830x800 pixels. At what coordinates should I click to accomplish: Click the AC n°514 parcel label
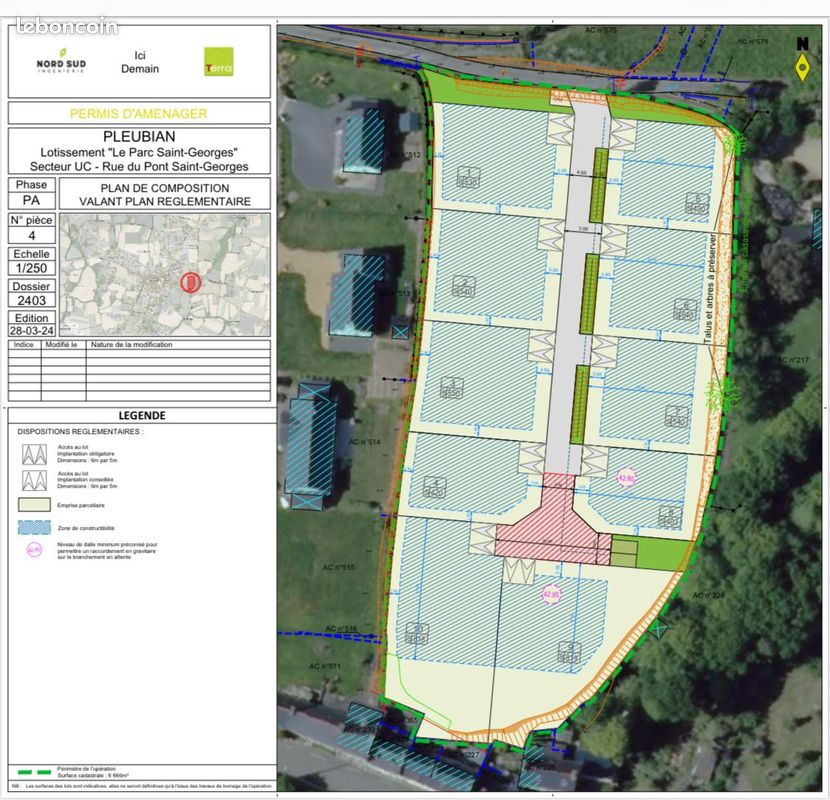click(x=364, y=442)
